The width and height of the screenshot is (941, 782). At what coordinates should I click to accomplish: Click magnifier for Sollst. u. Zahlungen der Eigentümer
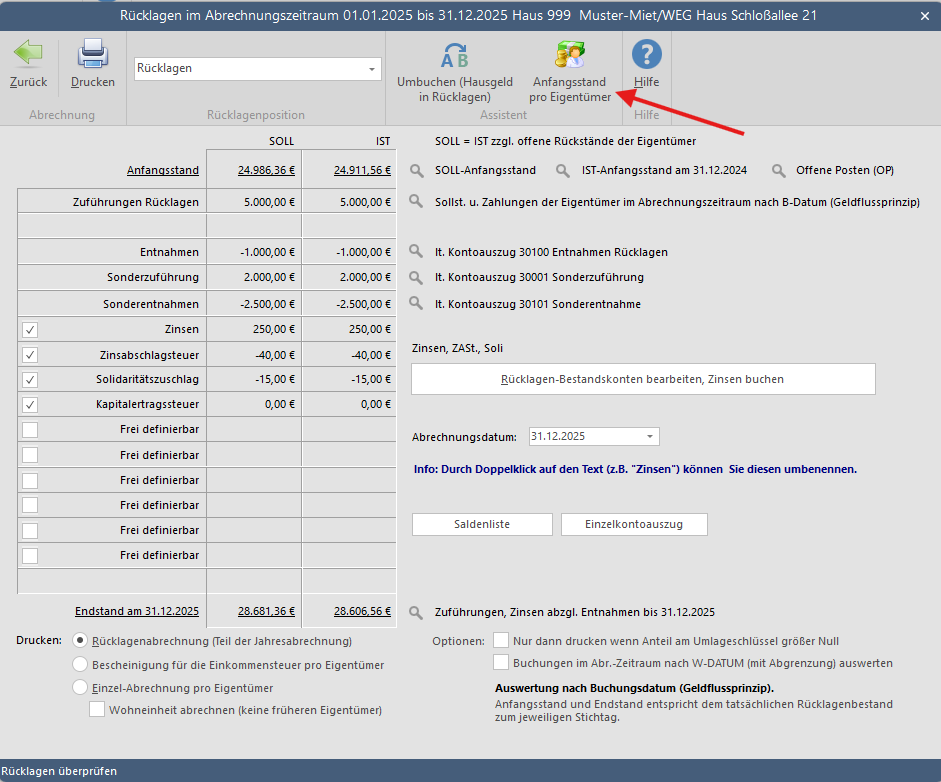point(416,201)
